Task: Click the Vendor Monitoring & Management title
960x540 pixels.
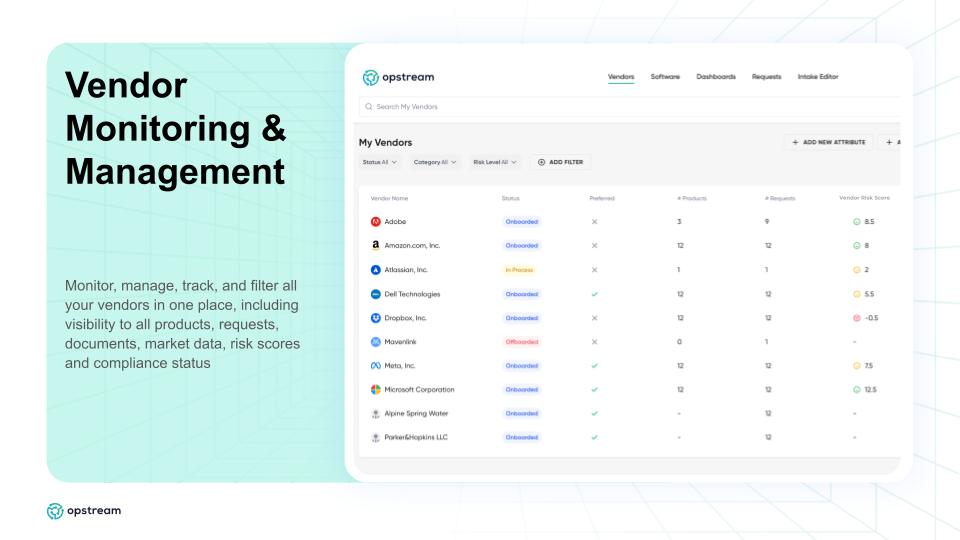Action: [x=176, y=128]
